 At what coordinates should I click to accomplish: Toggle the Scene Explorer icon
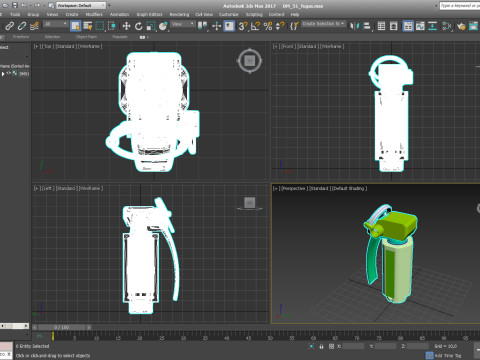381,26
